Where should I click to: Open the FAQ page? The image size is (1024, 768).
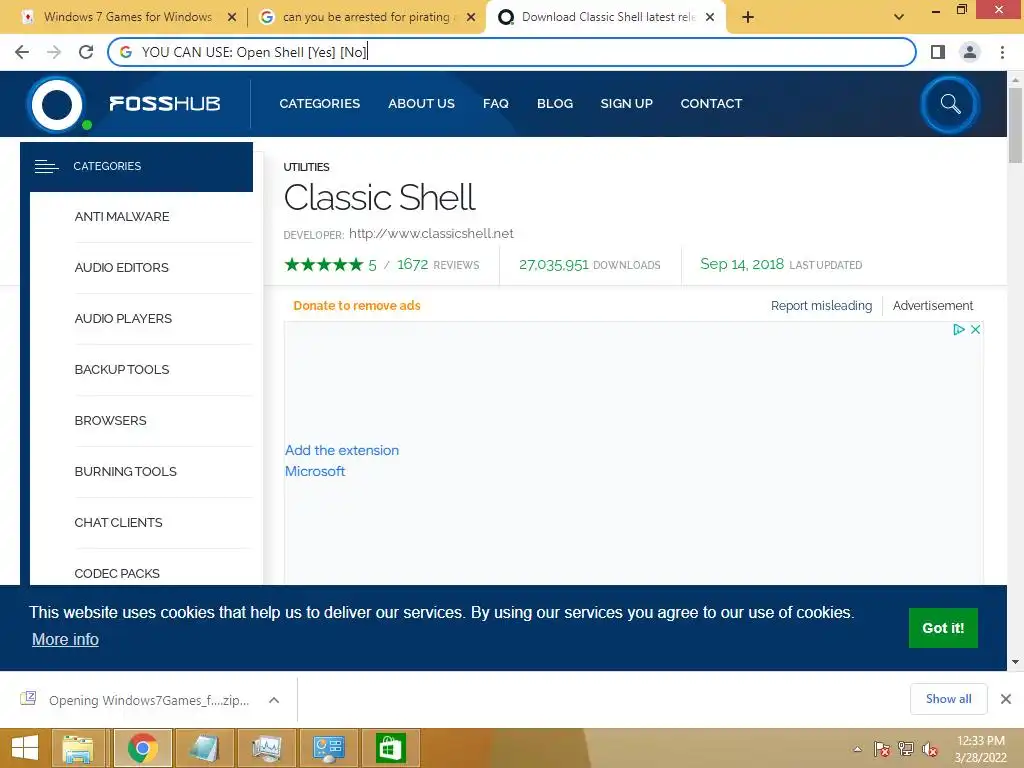point(496,103)
